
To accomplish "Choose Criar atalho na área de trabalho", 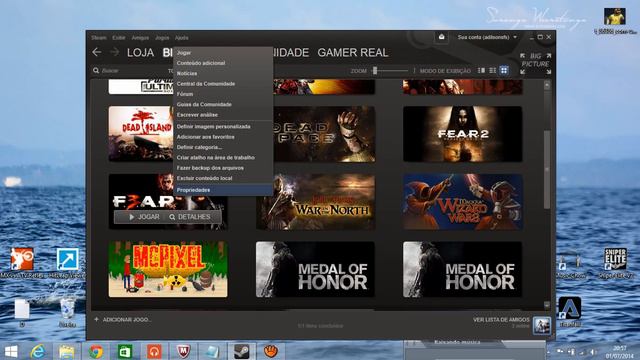I will pyautogui.click(x=223, y=158).
